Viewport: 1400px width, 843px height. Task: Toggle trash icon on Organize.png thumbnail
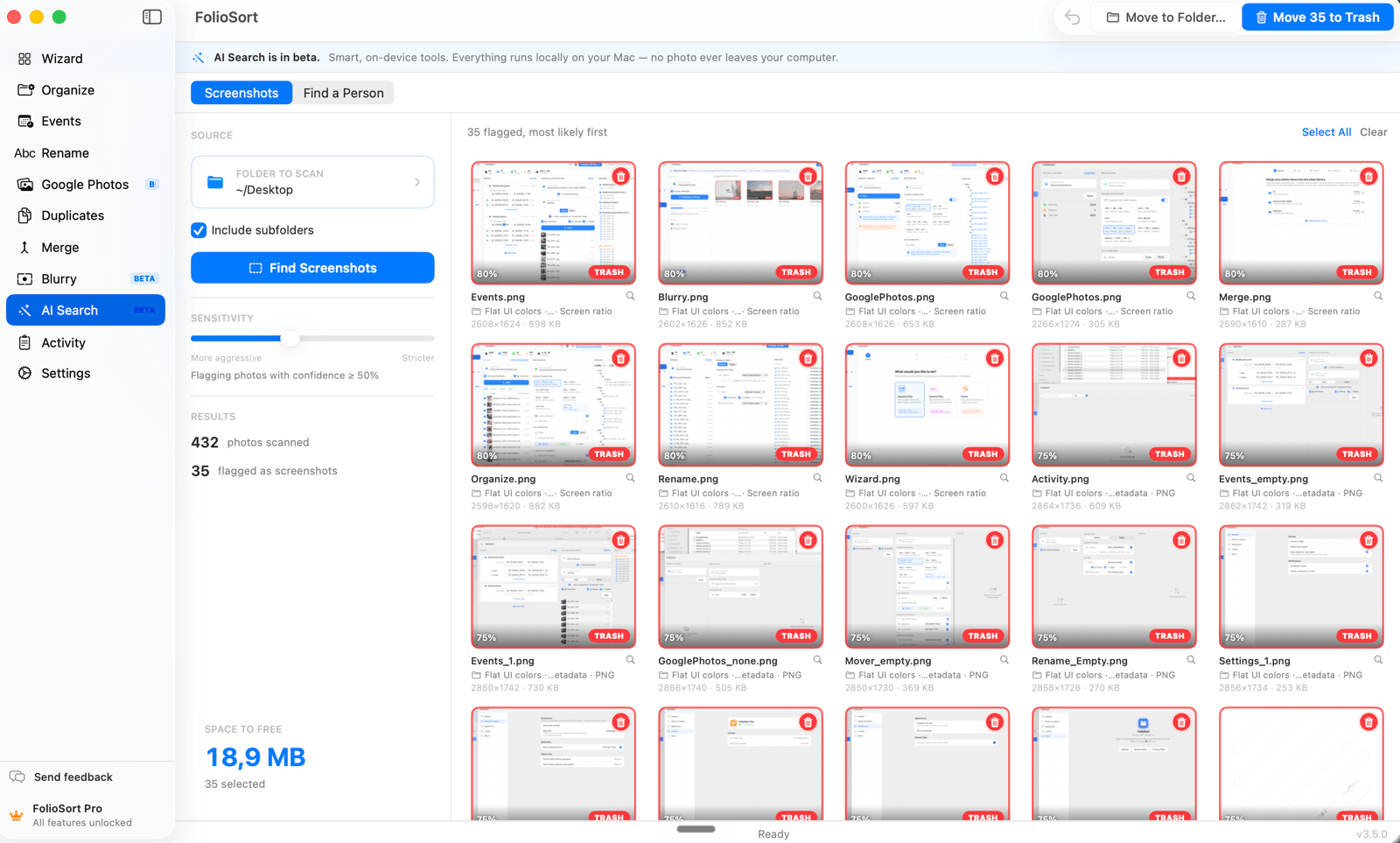point(620,358)
